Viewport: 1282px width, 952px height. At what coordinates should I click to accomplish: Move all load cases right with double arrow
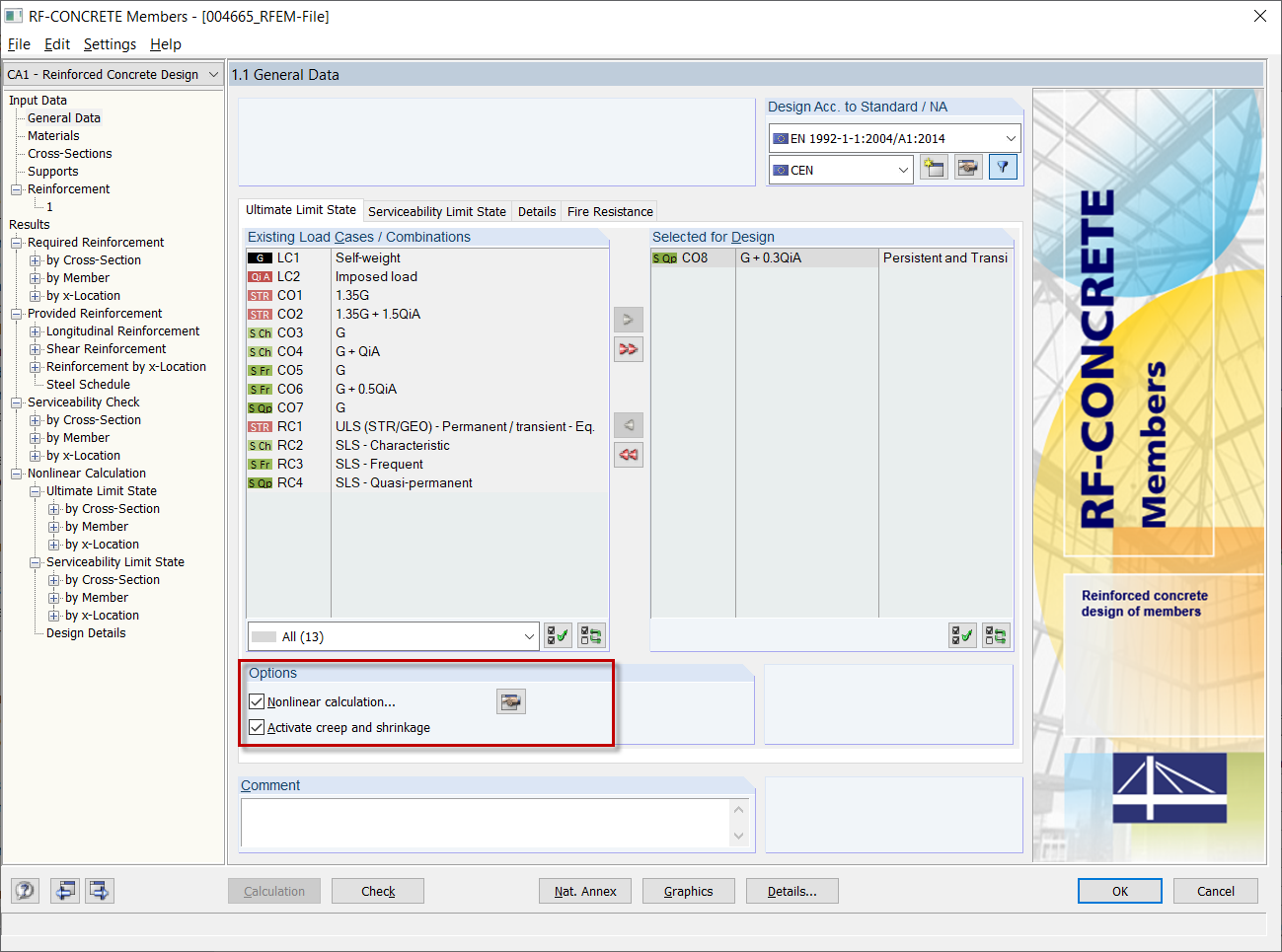pyautogui.click(x=629, y=349)
